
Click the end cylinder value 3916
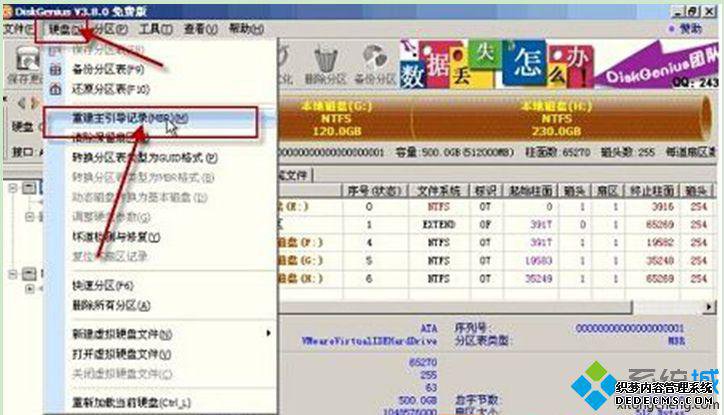coord(662,207)
